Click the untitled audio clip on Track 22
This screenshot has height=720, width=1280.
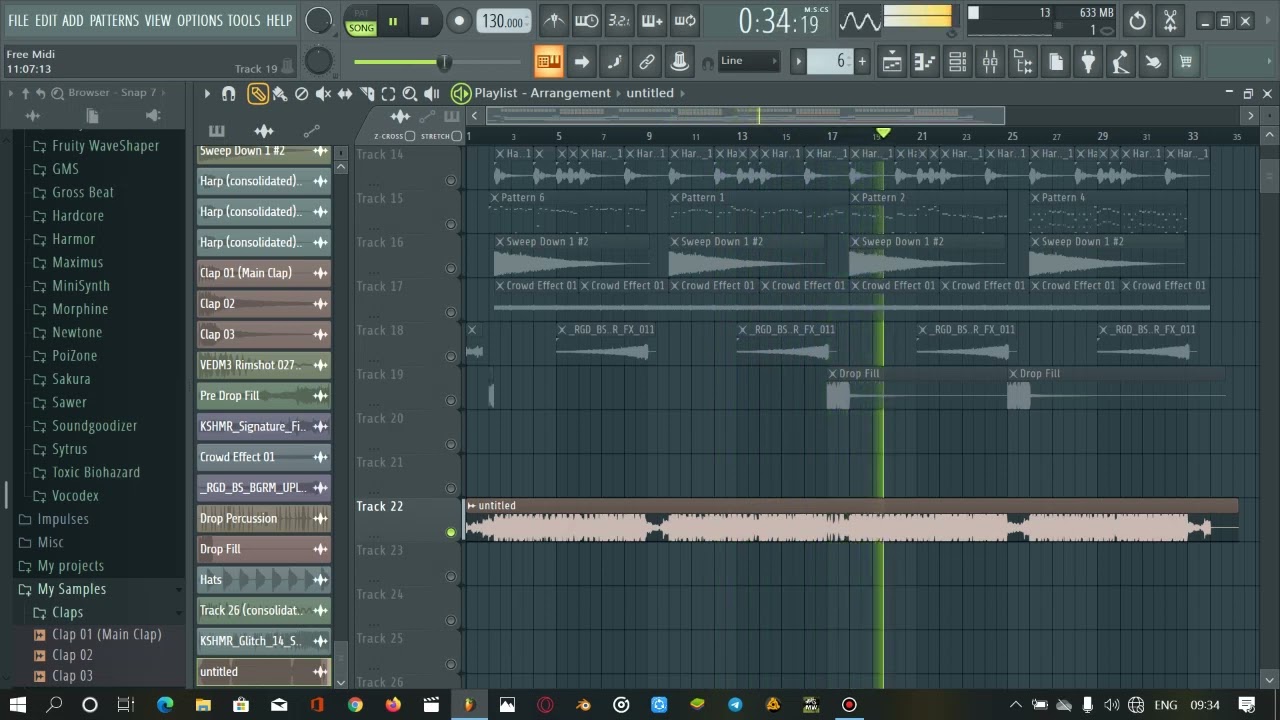click(851, 521)
